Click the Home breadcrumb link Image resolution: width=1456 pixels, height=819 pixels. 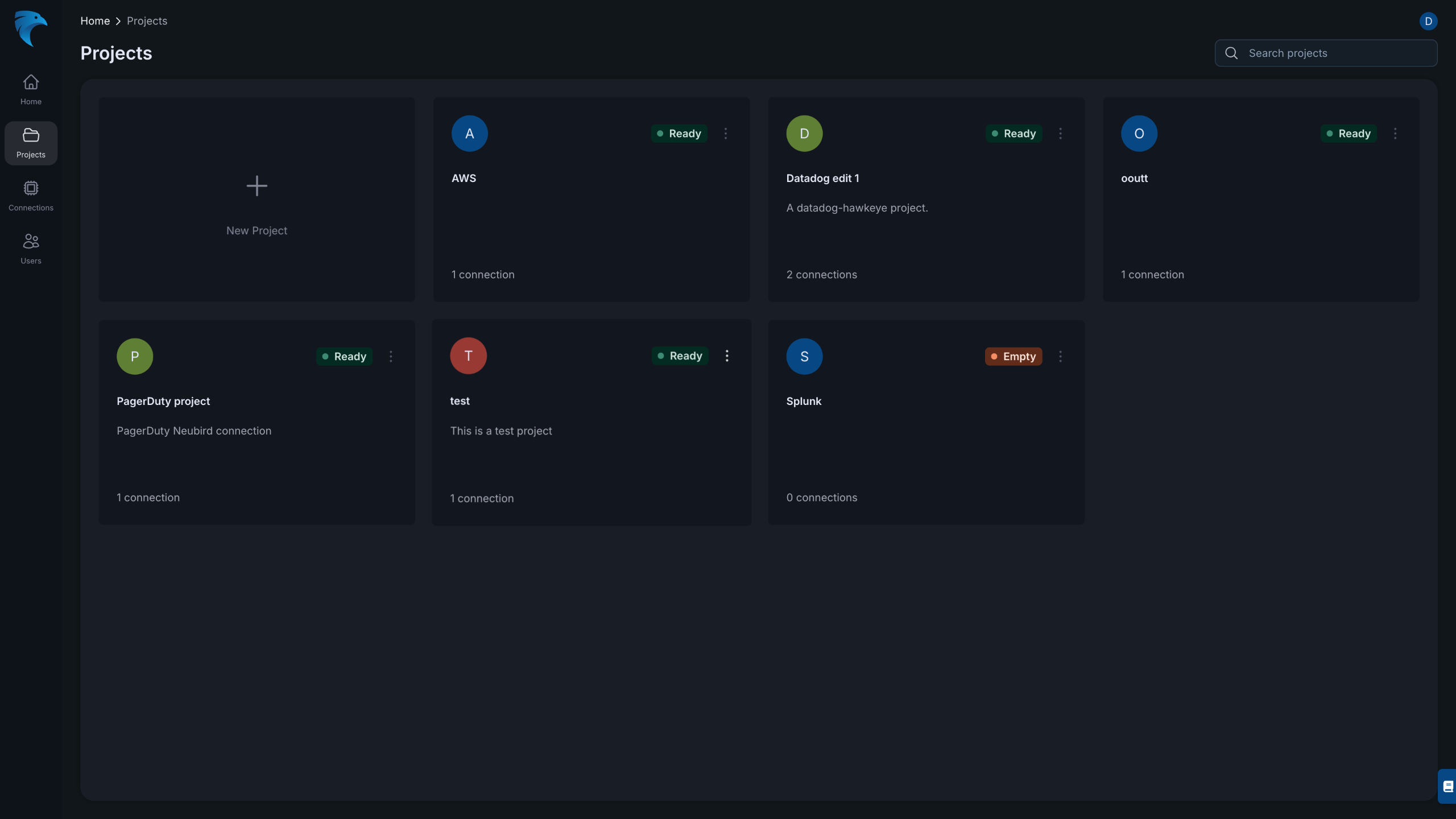95,21
